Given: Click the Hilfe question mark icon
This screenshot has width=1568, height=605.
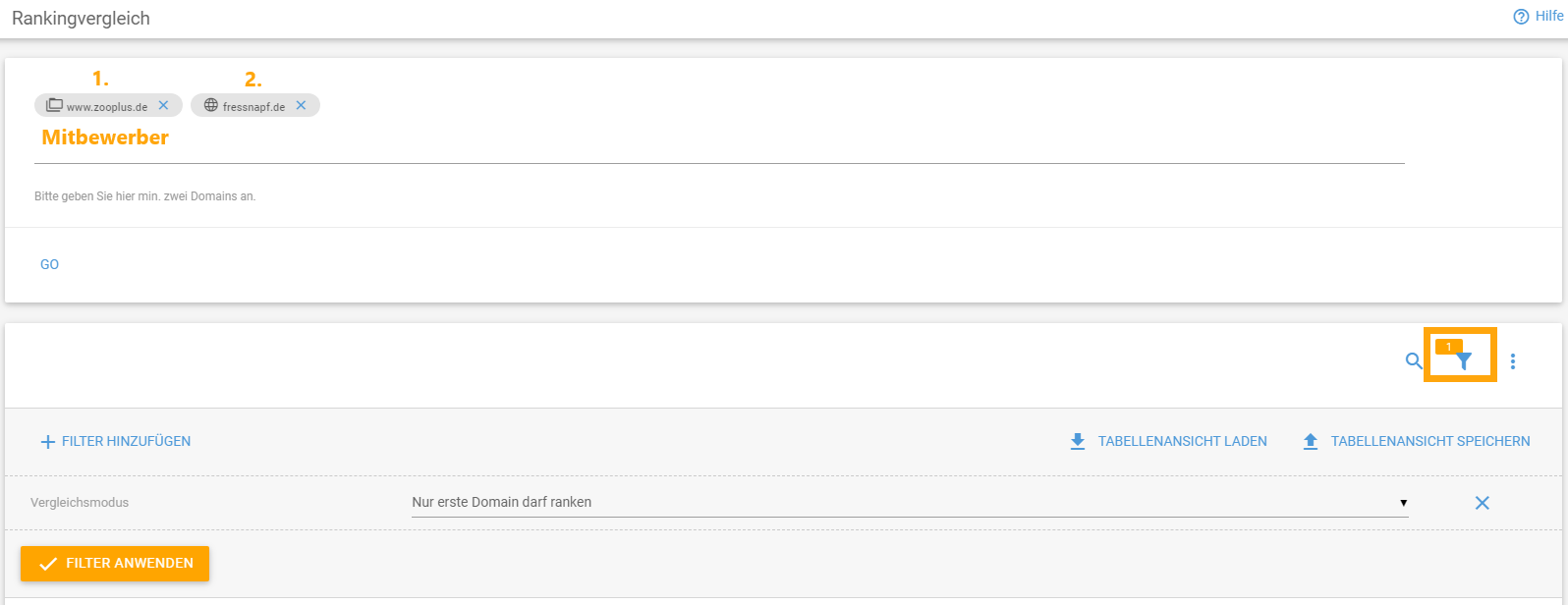Looking at the screenshot, I should click(x=1521, y=17).
